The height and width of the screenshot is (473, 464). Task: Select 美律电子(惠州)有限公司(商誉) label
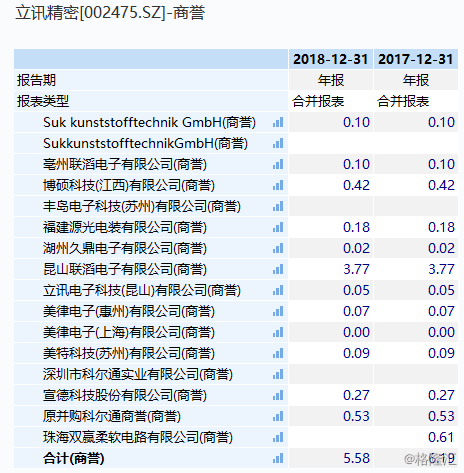pyautogui.click(x=129, y=311)
